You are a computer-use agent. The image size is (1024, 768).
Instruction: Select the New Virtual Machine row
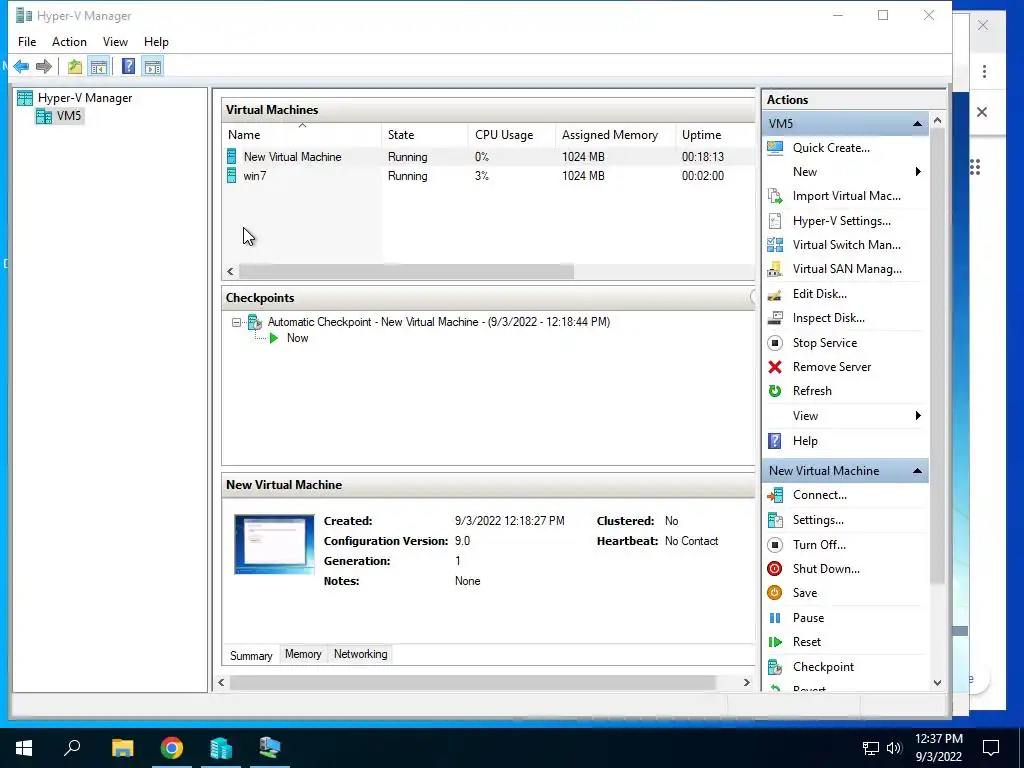(488, 157)
